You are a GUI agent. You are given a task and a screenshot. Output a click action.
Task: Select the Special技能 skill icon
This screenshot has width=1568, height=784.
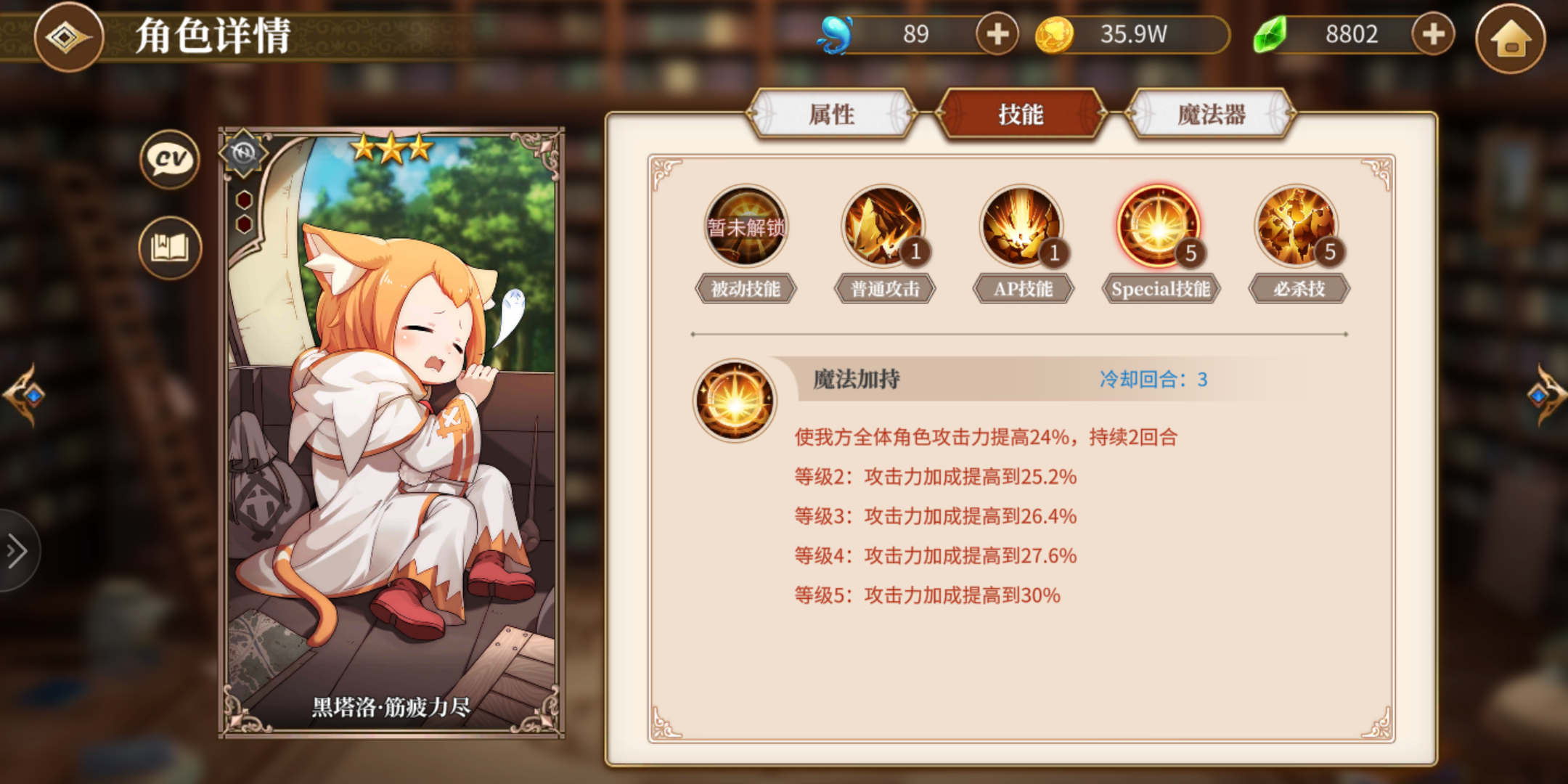[1159, 226]
